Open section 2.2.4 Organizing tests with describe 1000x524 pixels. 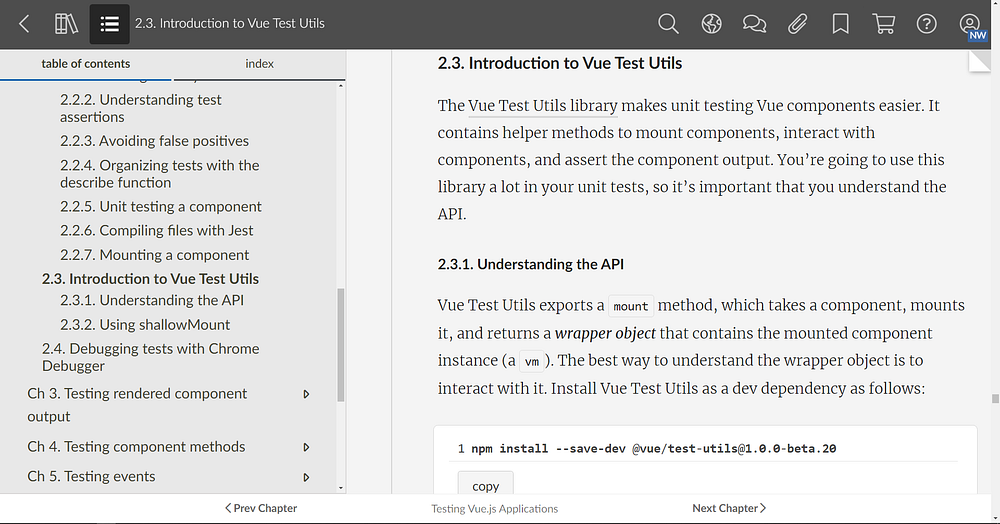(159, 174)
